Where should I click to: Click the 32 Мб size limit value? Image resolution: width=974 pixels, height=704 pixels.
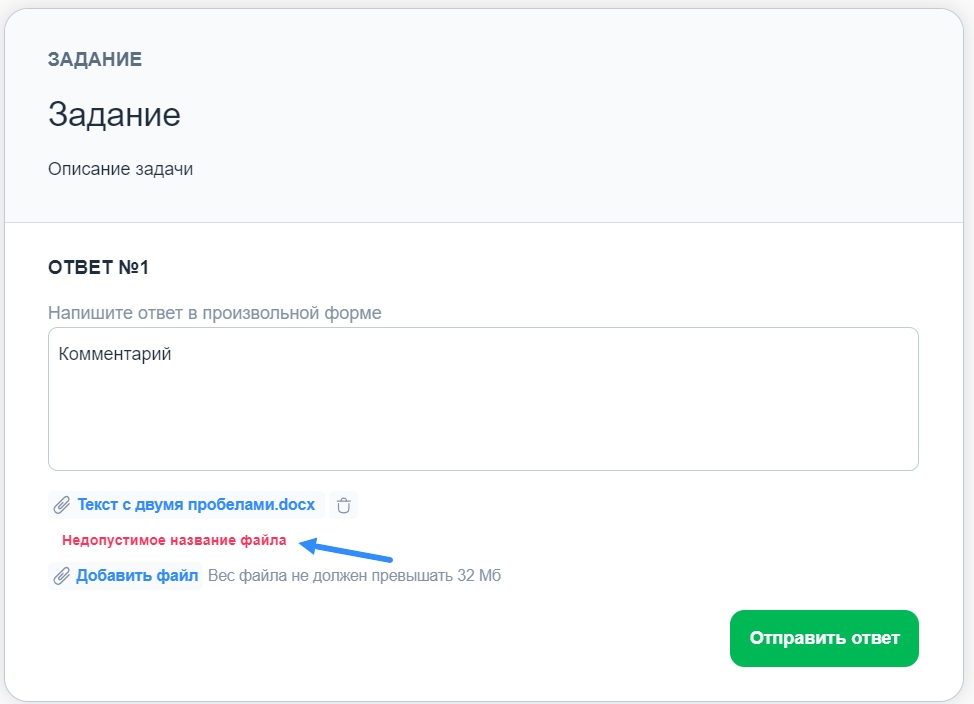click(x=479, y=575)
